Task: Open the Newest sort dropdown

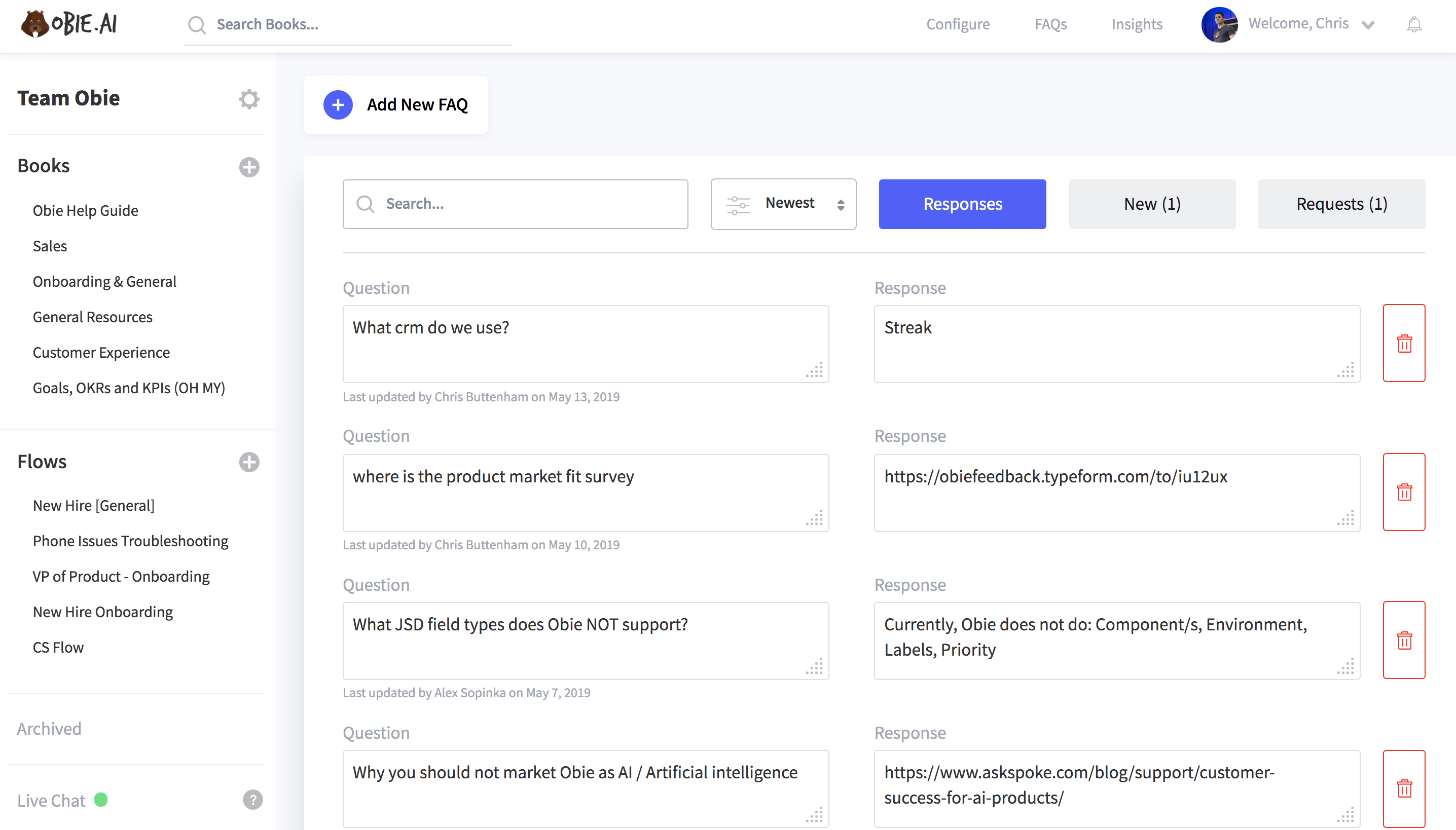Action: [x=784, y=204]
